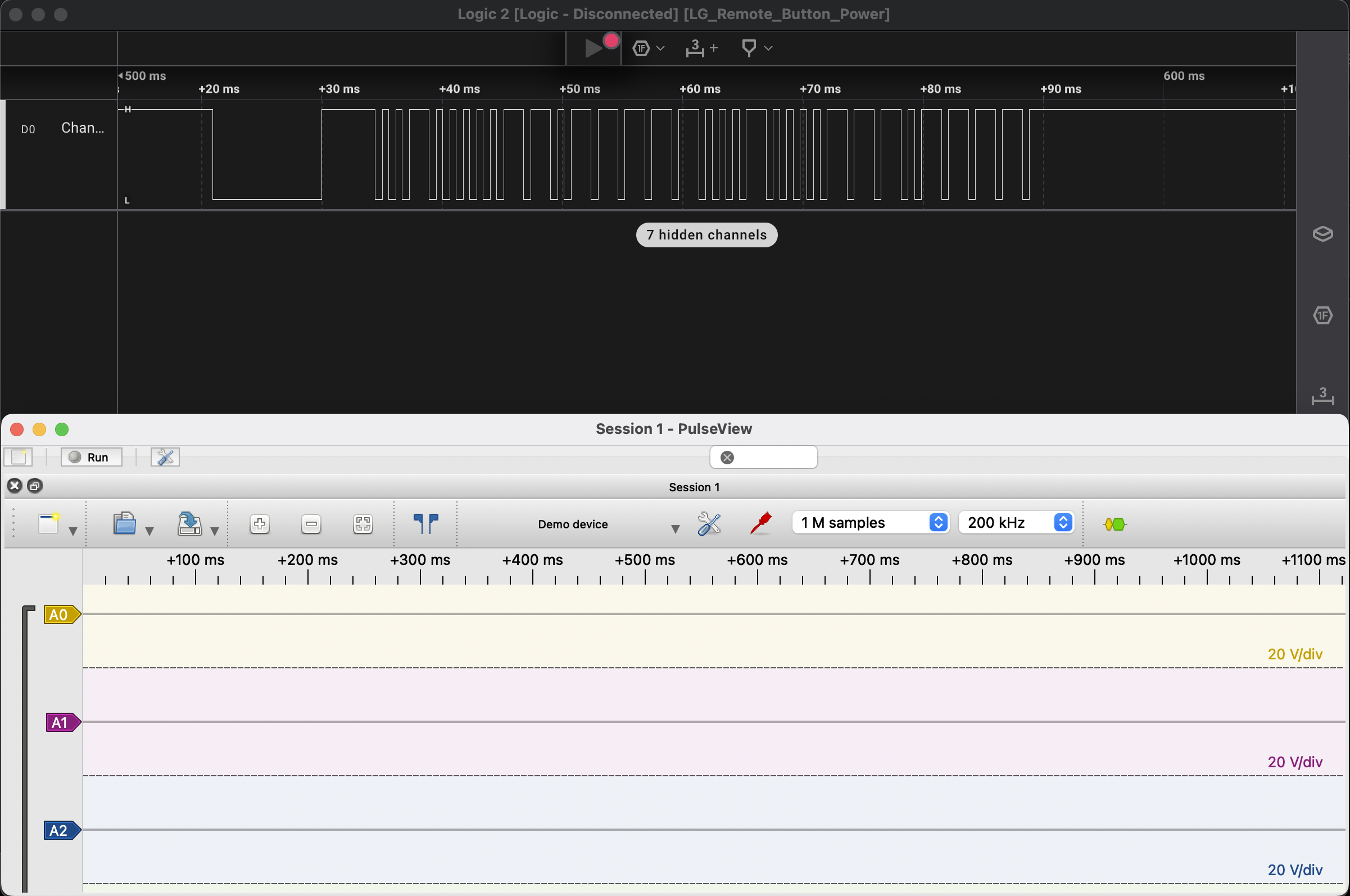Configure device with wrench icon

coord(708,523)
